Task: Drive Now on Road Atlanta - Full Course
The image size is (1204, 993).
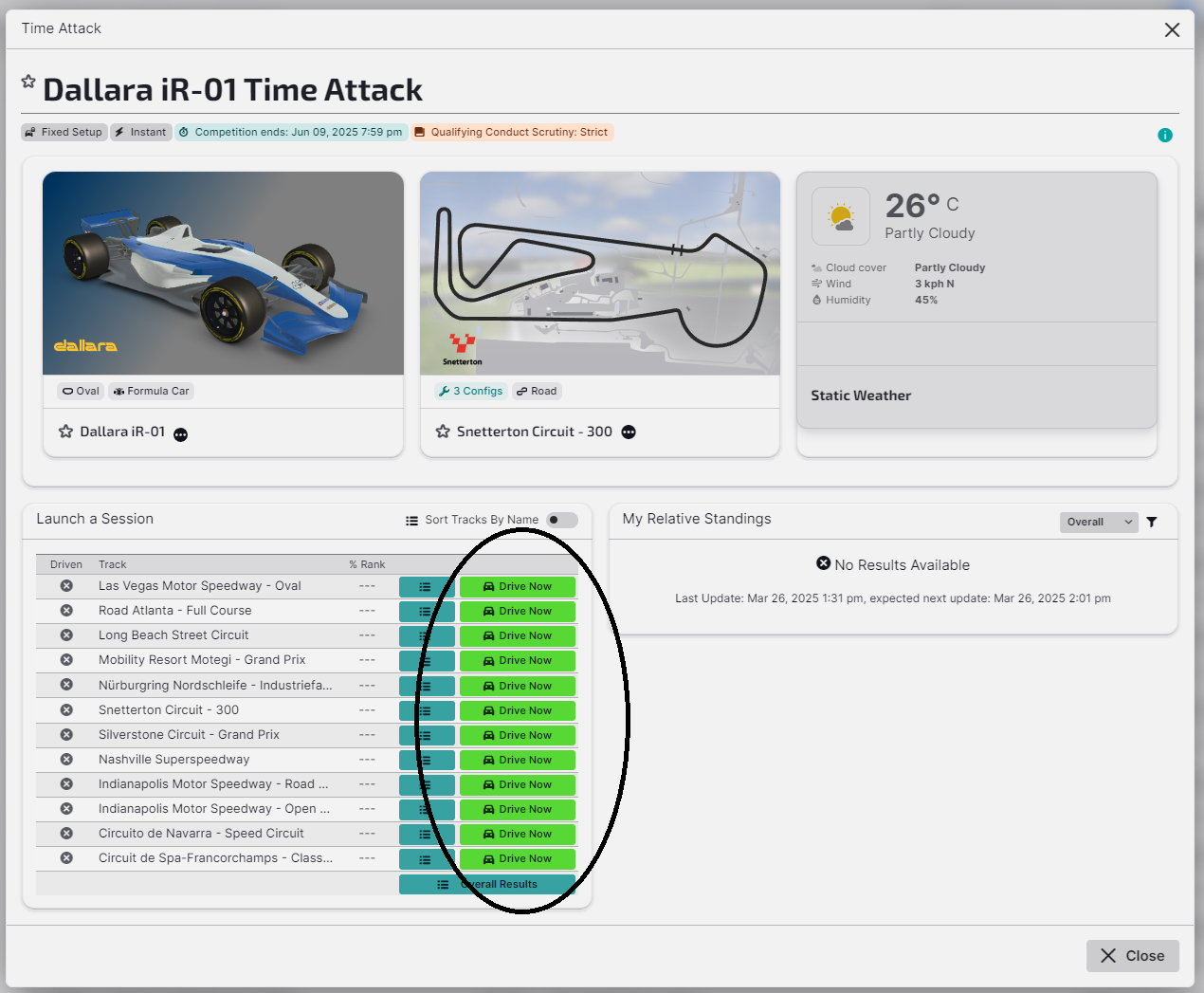Action: pos(518,612)
